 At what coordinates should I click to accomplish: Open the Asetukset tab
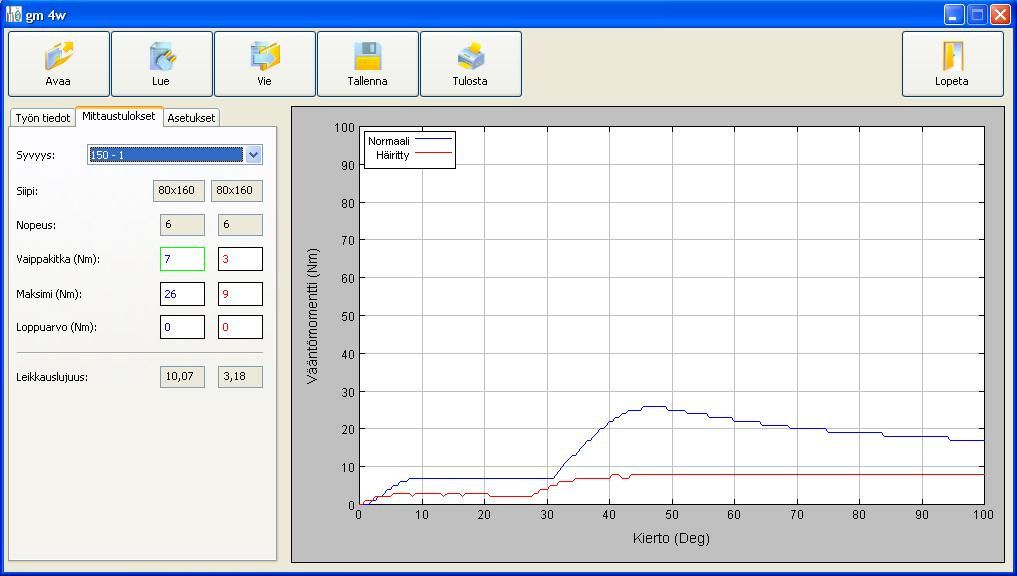point(191,118)
